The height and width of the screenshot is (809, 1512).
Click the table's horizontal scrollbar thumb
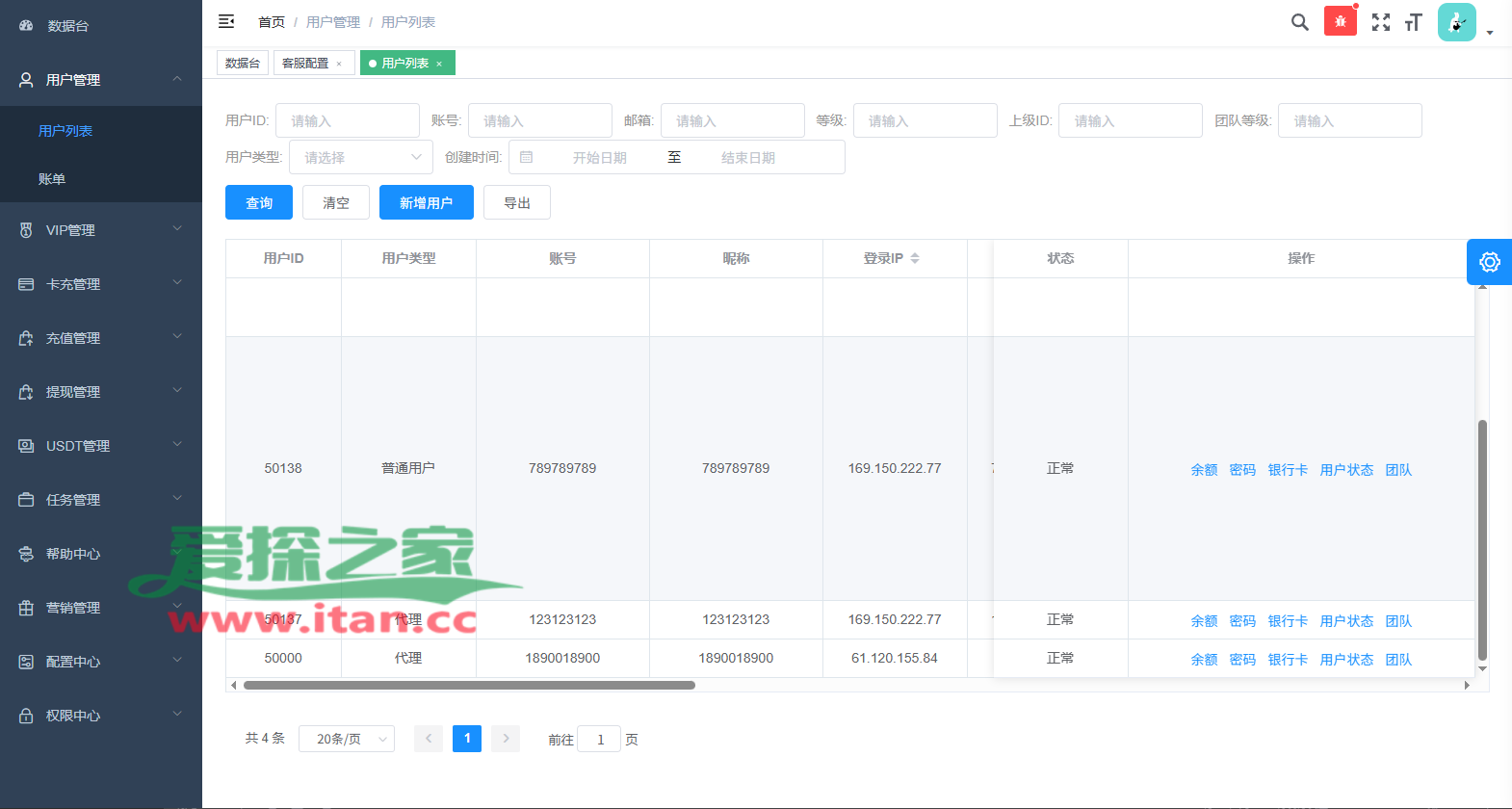click(469, 686)
